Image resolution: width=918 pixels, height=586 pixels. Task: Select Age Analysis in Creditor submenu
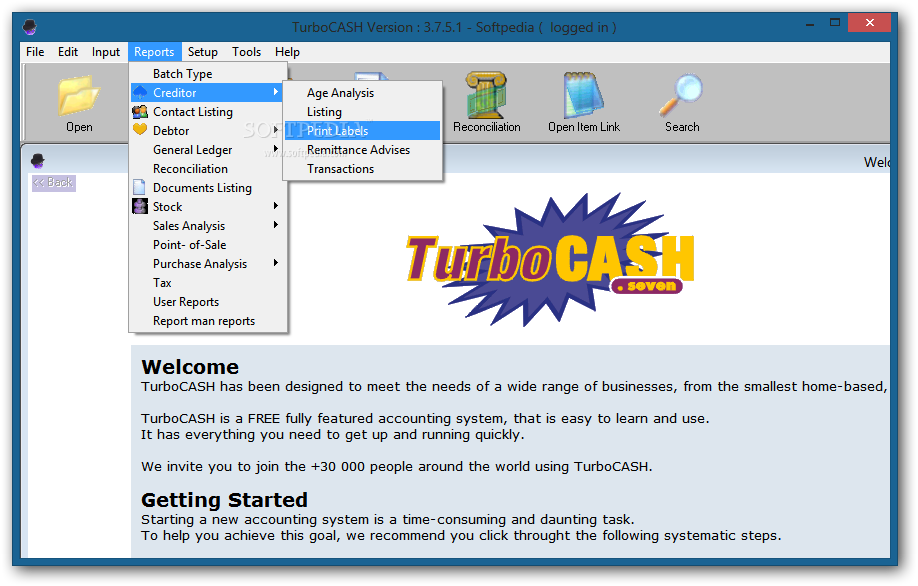point(362,92)
